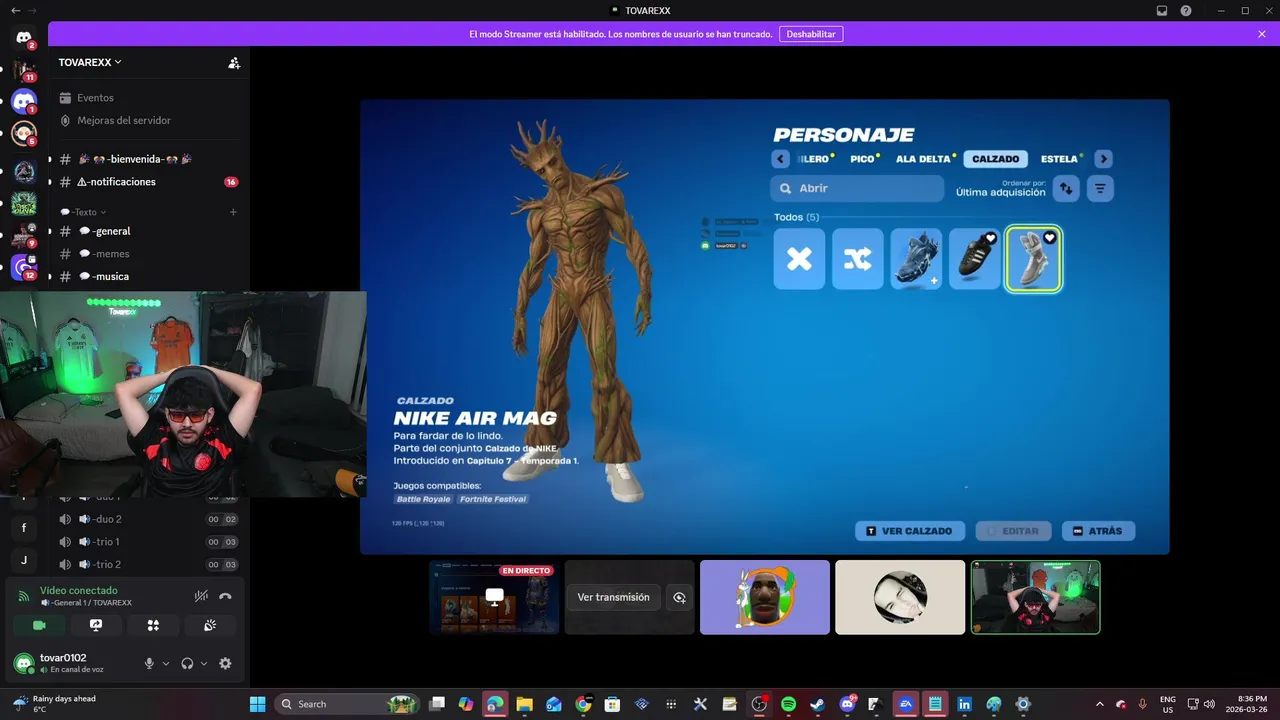Mute the microphone in user panel

(150, 663)
